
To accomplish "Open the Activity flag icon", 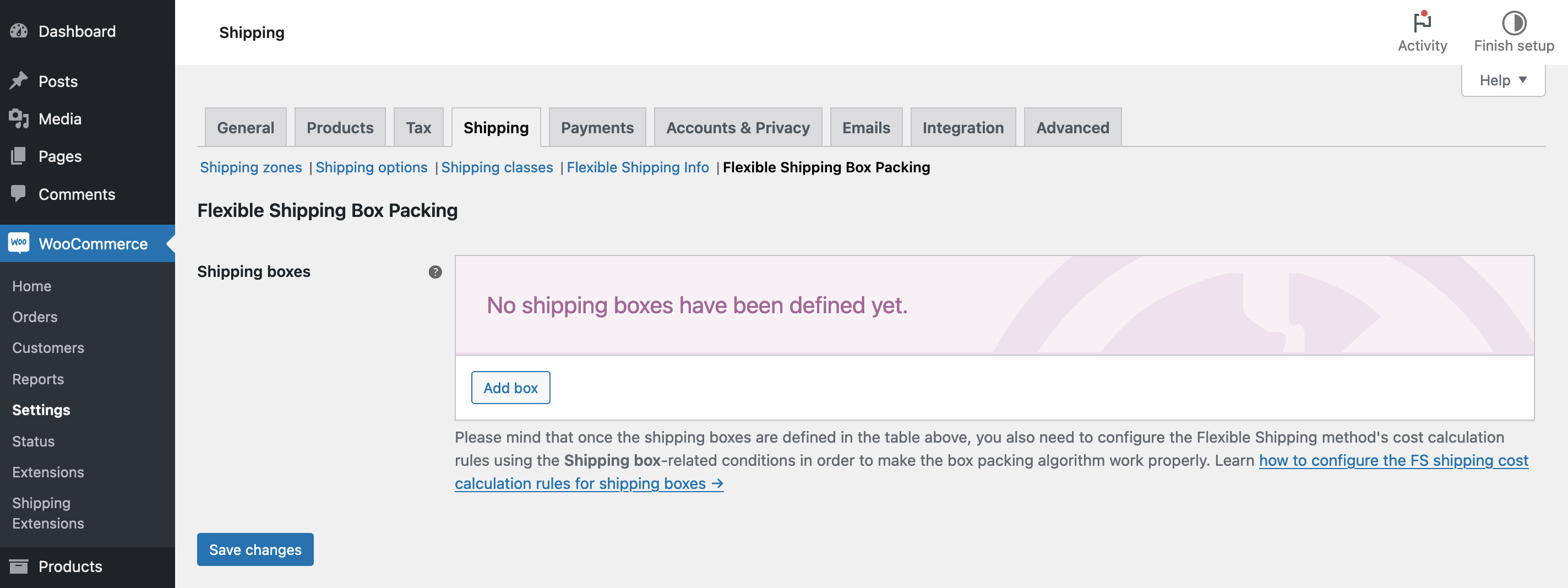I will (x=1422, y=23).
